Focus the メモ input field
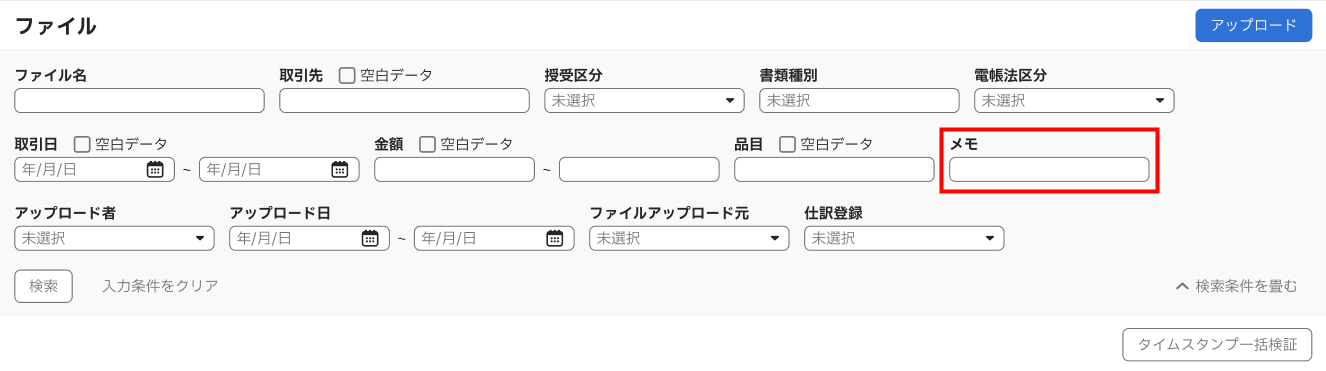 click(x=1049, y=169)
